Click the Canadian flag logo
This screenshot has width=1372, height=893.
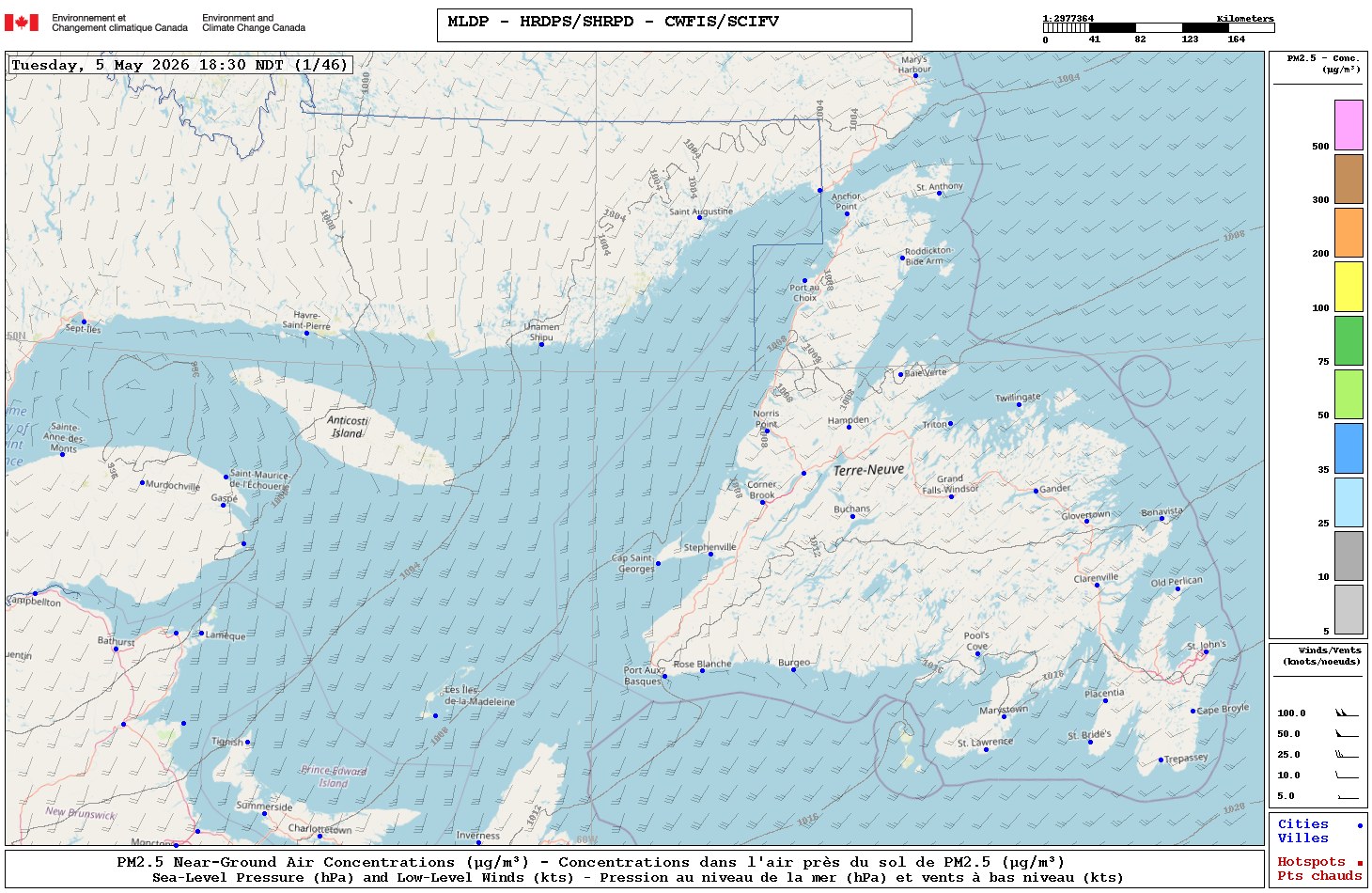point(22,23)
